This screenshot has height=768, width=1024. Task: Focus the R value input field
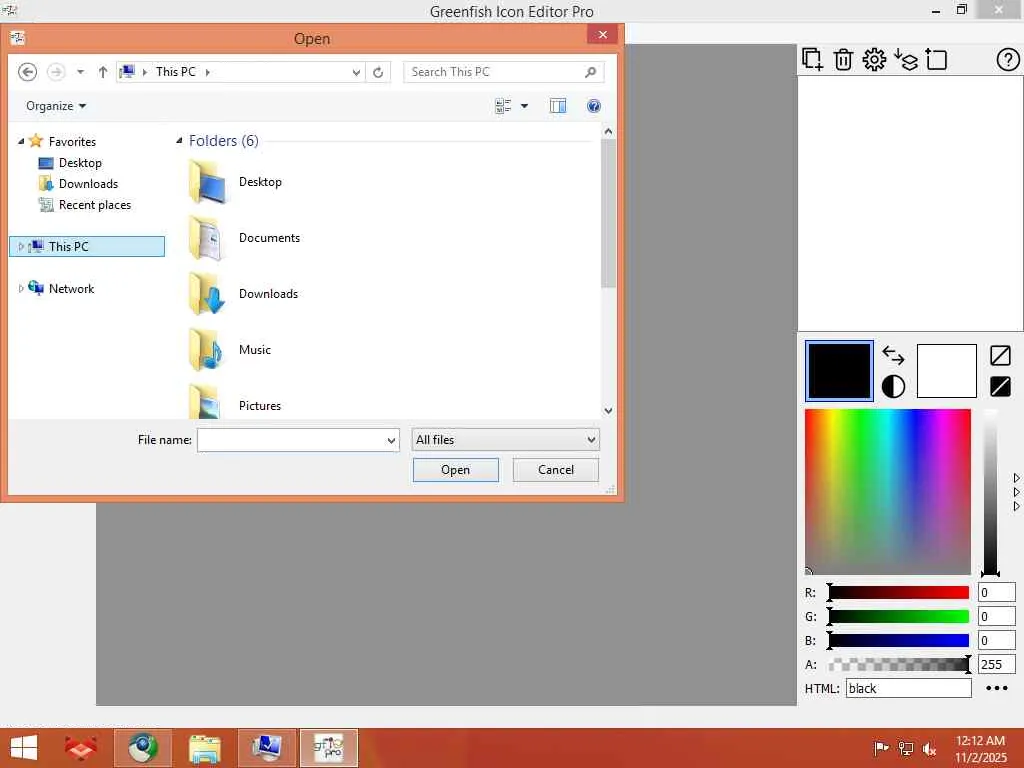click(996, 592)
